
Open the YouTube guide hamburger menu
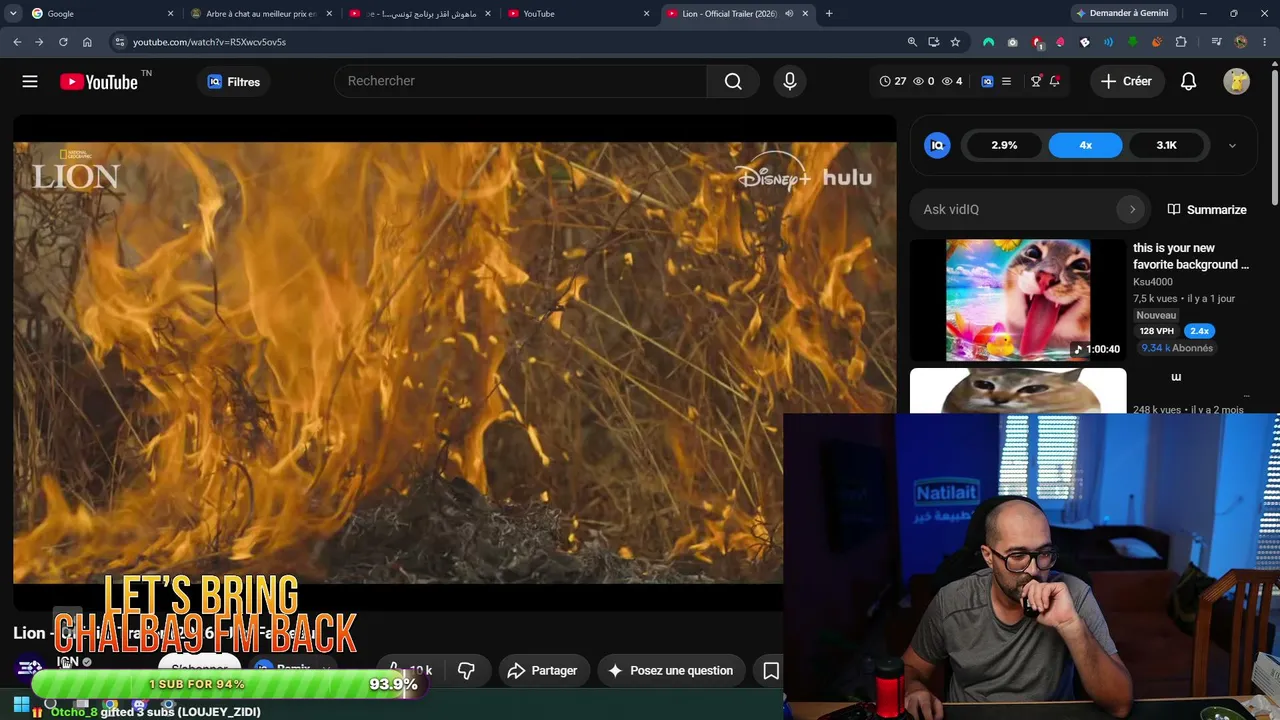(30, 81)
